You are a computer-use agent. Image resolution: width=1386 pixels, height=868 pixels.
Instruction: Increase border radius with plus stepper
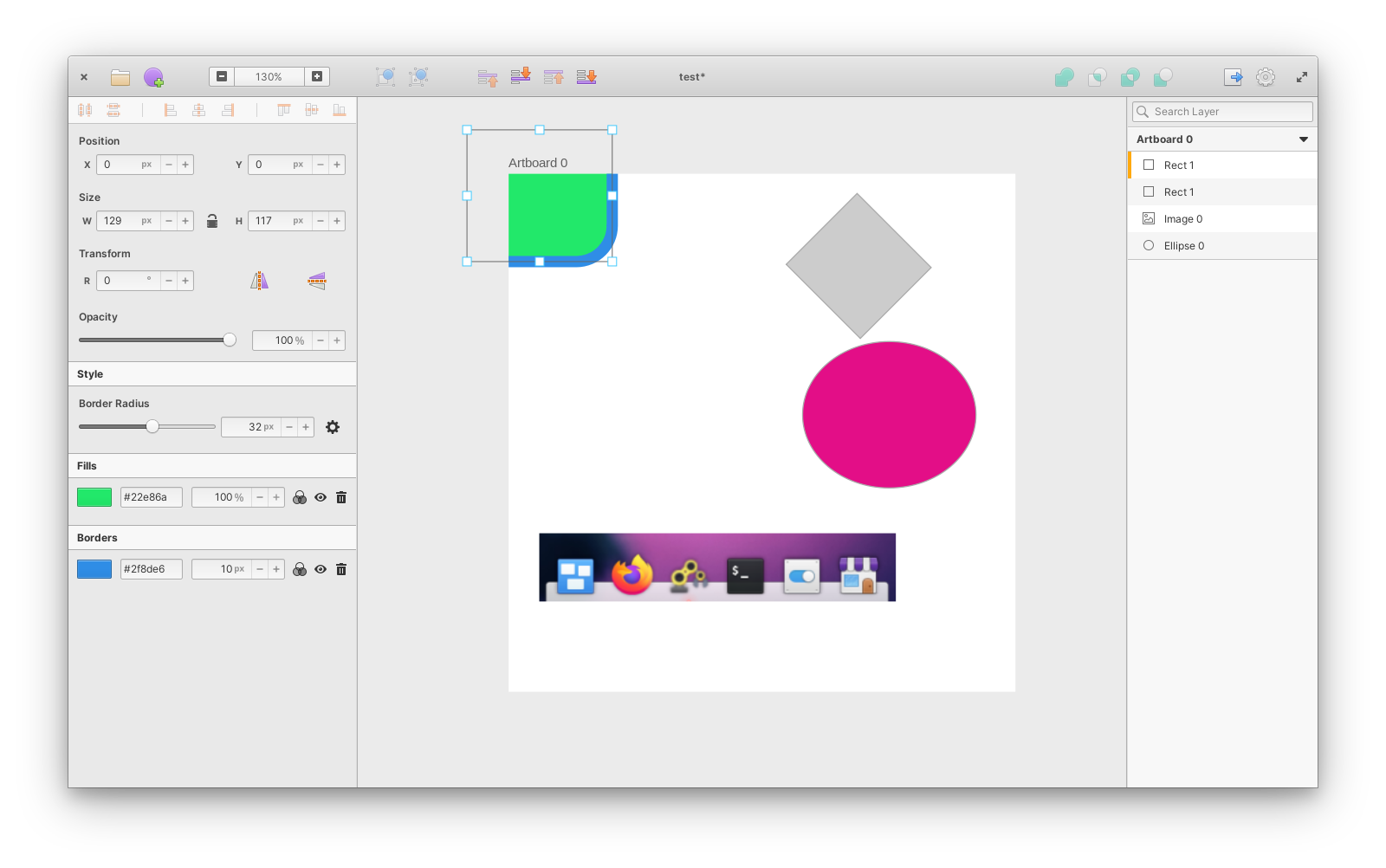306,427
